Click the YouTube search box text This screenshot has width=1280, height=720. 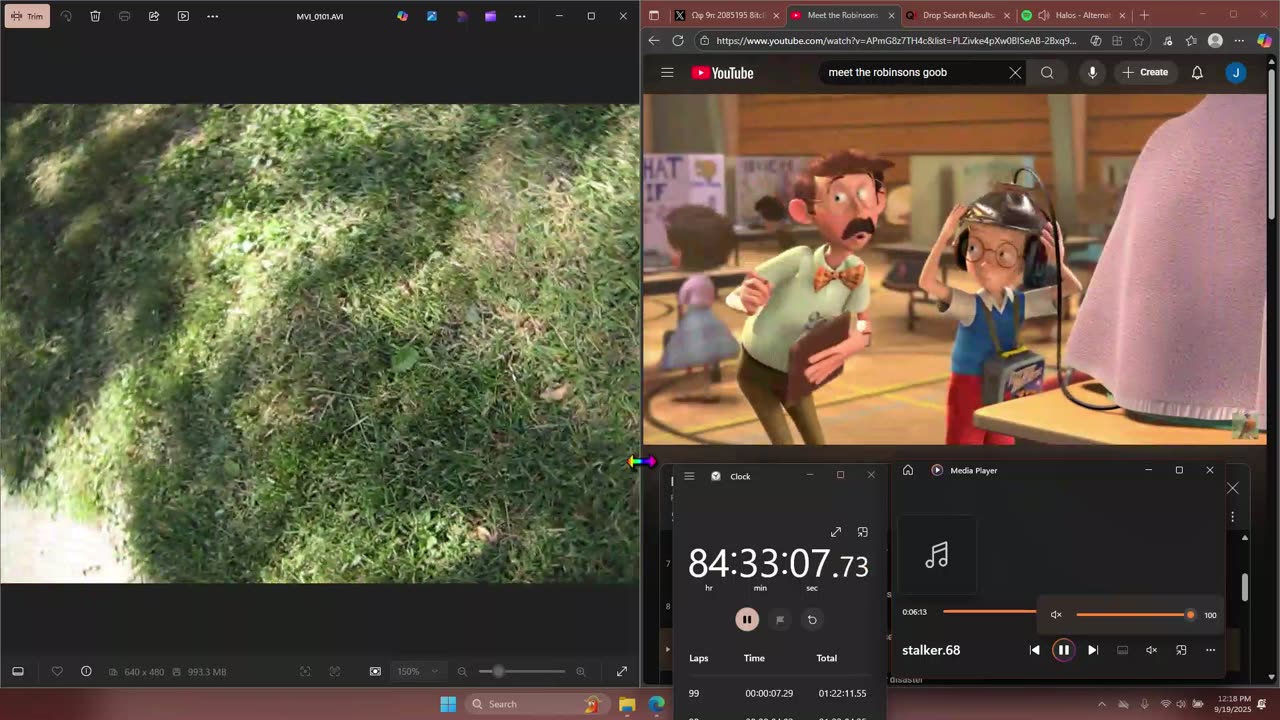tap(887, 72)
